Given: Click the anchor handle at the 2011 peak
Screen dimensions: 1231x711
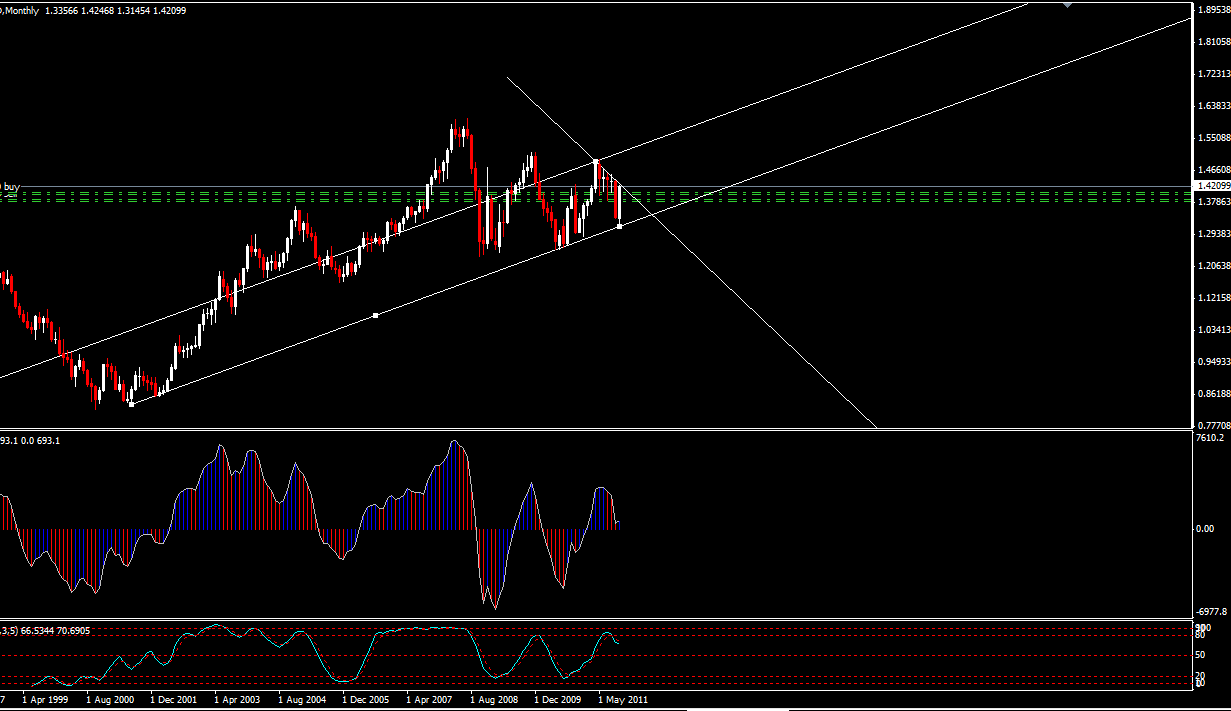Looking at the screenshot, I should click(x=596, y=160).
